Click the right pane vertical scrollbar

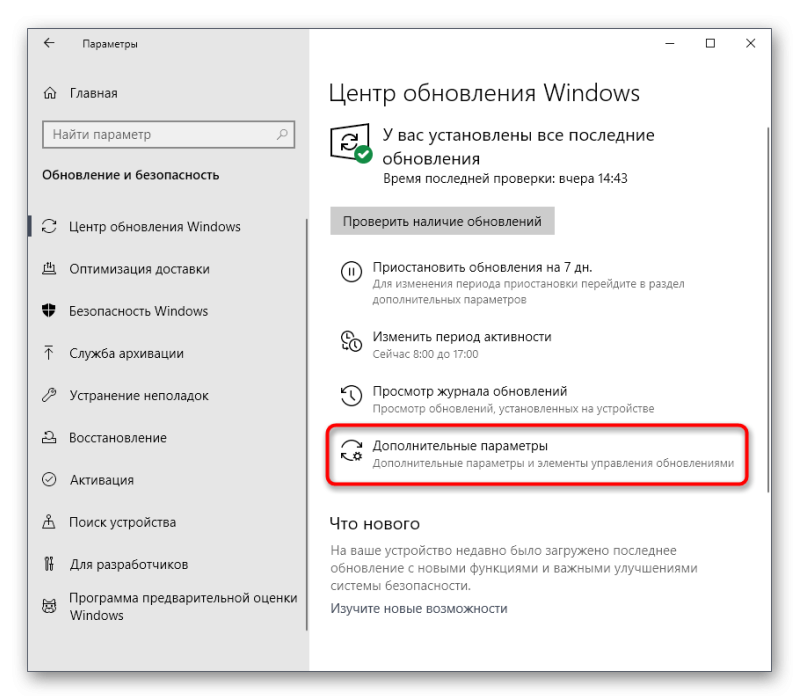(x=768, y=309)
